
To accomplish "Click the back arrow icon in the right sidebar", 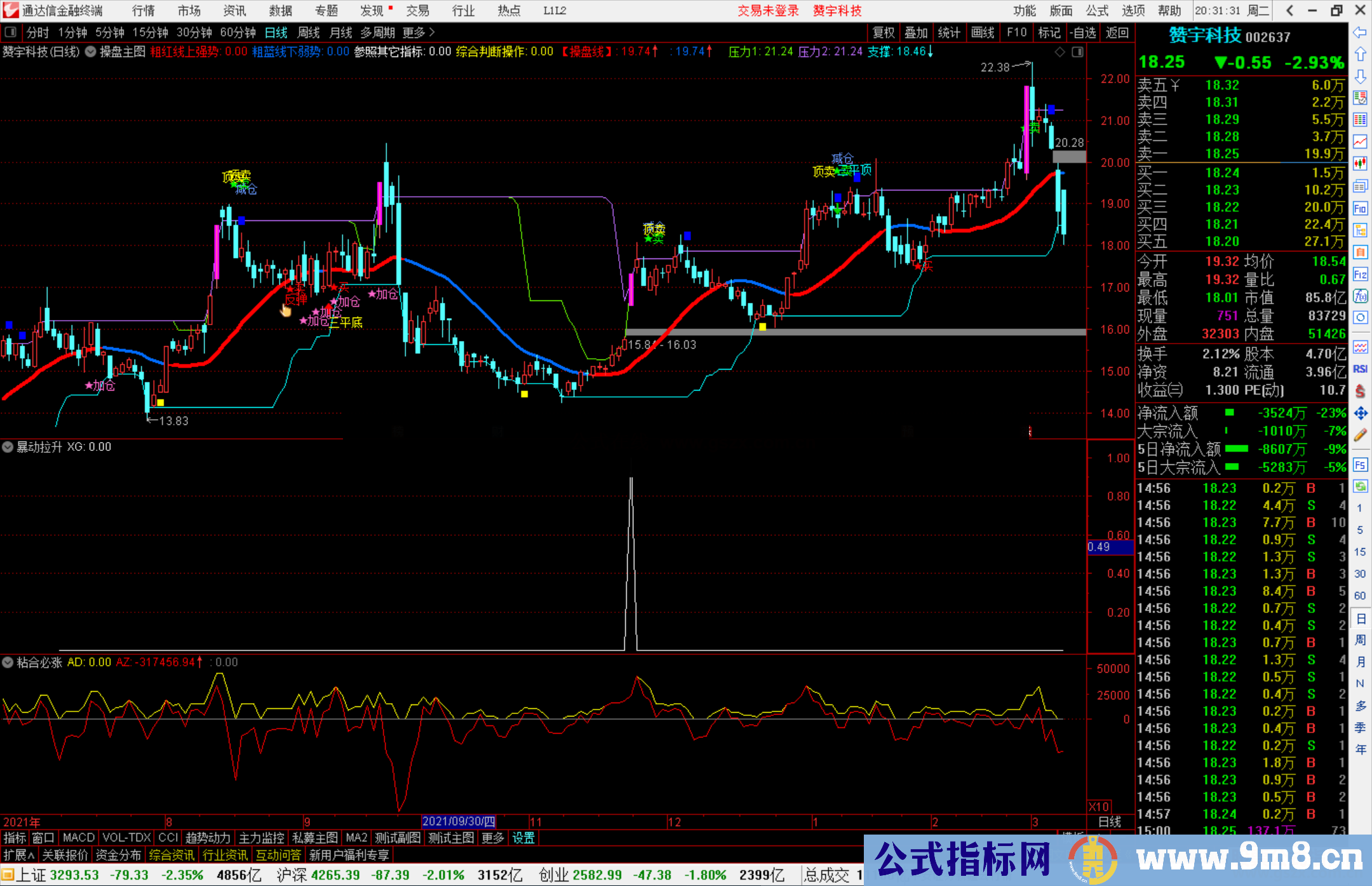I will click(1360, 32).
